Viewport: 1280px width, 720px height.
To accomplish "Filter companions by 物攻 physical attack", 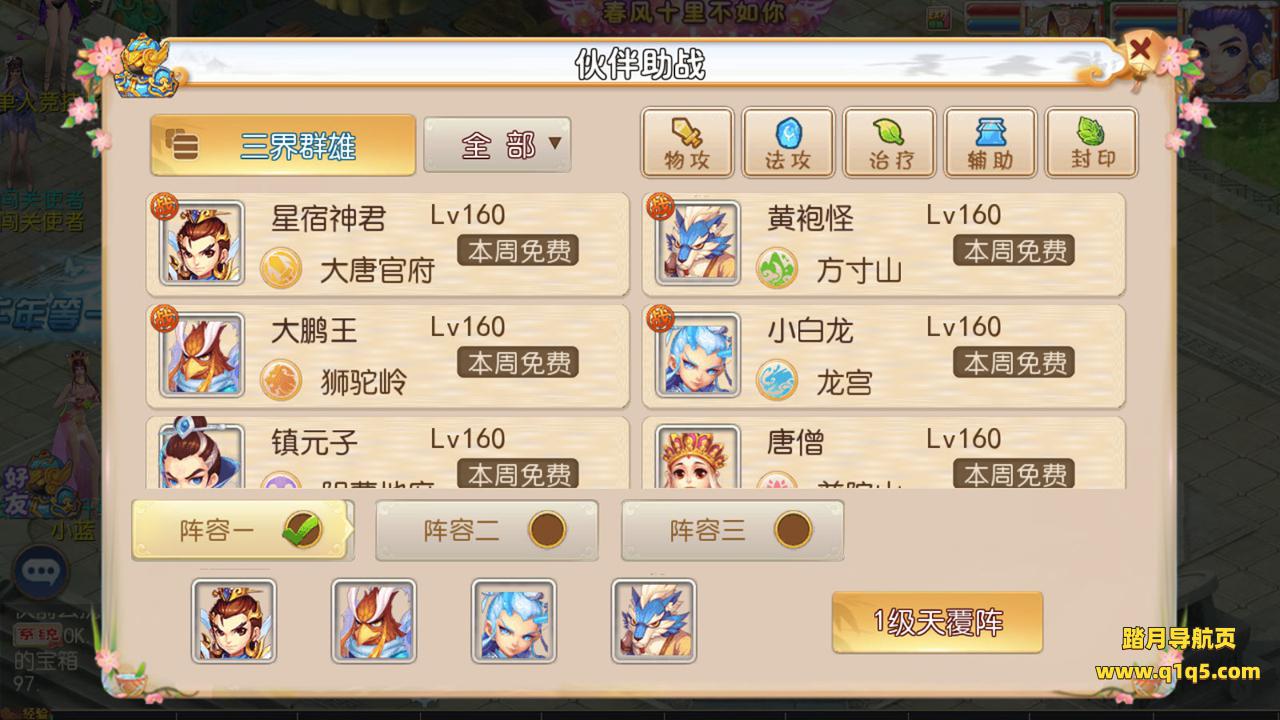I will coord(687,143).
